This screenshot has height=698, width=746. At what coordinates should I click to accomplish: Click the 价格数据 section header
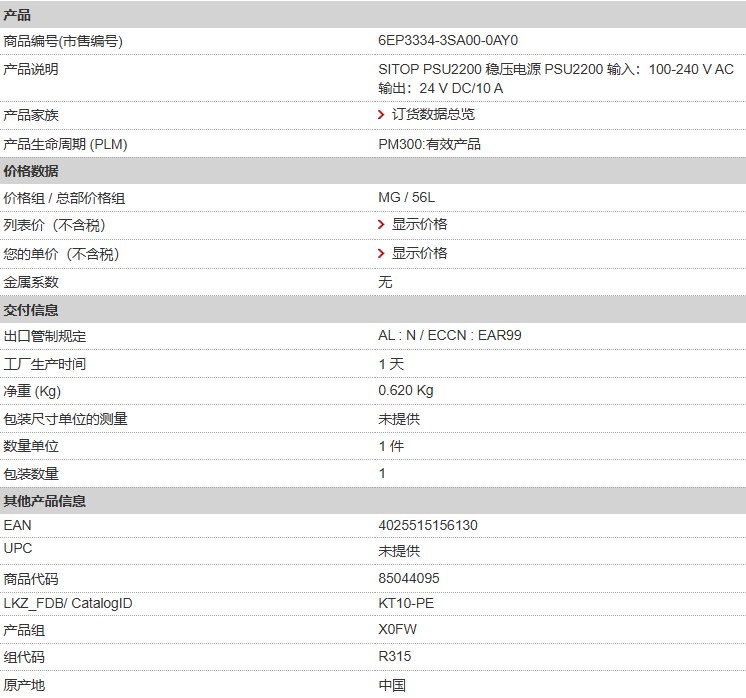pos(31,171)
